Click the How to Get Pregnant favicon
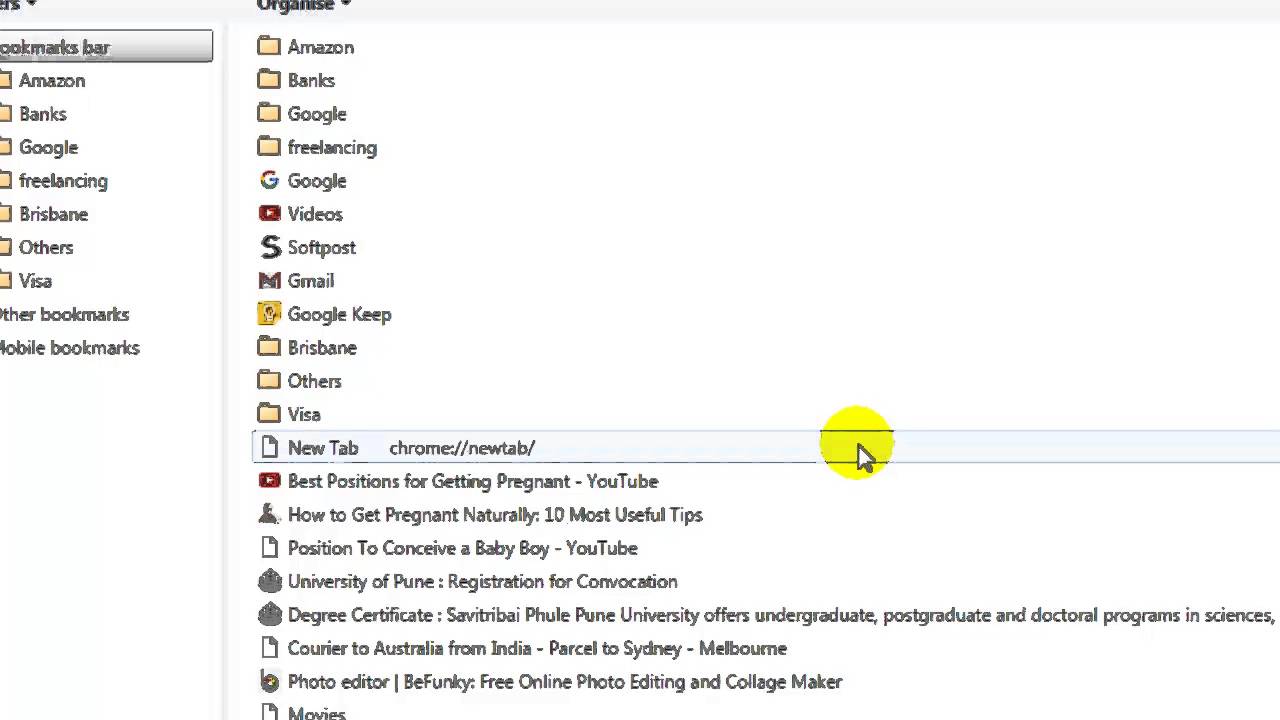The width and height of the screenshot is (1280, 720). point(268,514)
